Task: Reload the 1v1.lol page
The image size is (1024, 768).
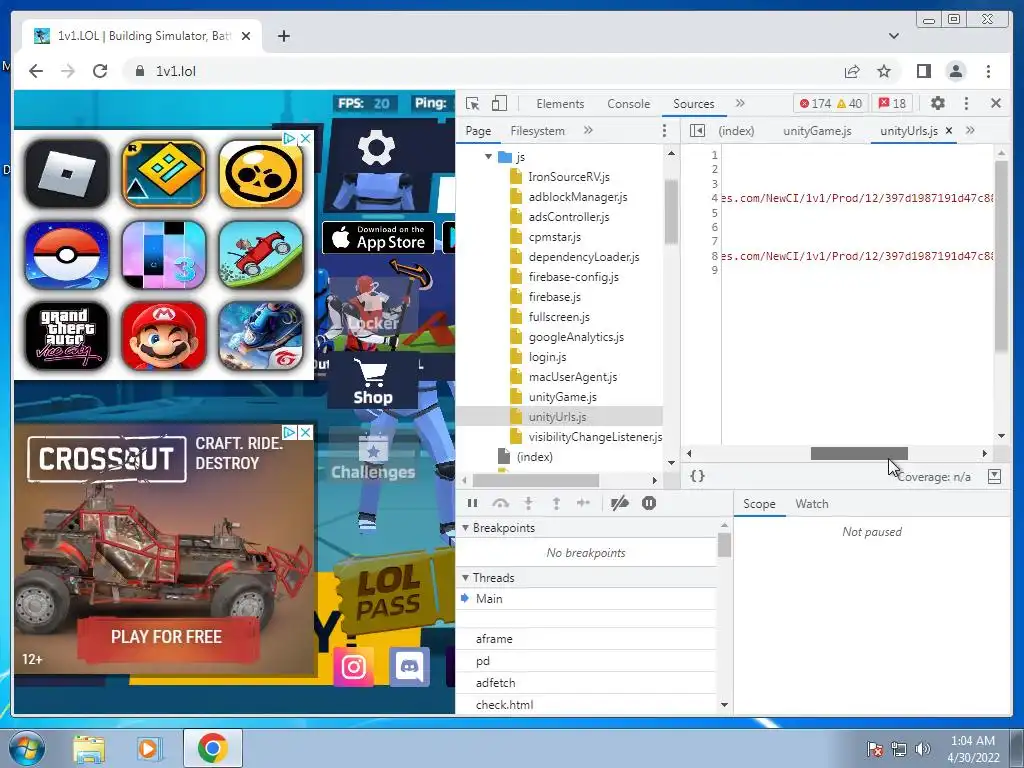Action: click(x=100, y=71)
